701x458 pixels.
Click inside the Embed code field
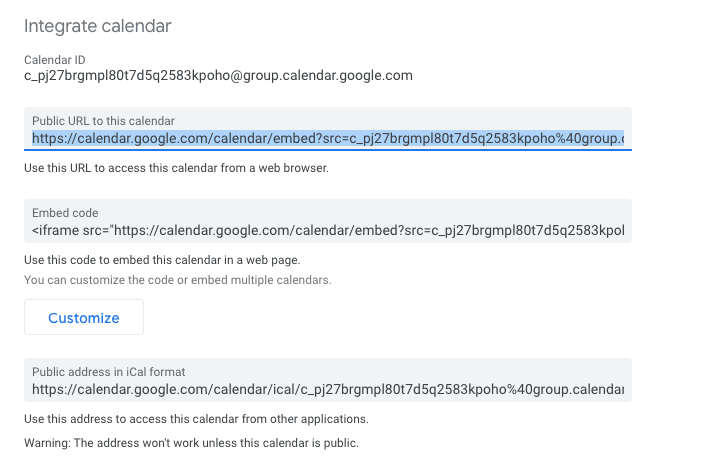pos(328,221)
